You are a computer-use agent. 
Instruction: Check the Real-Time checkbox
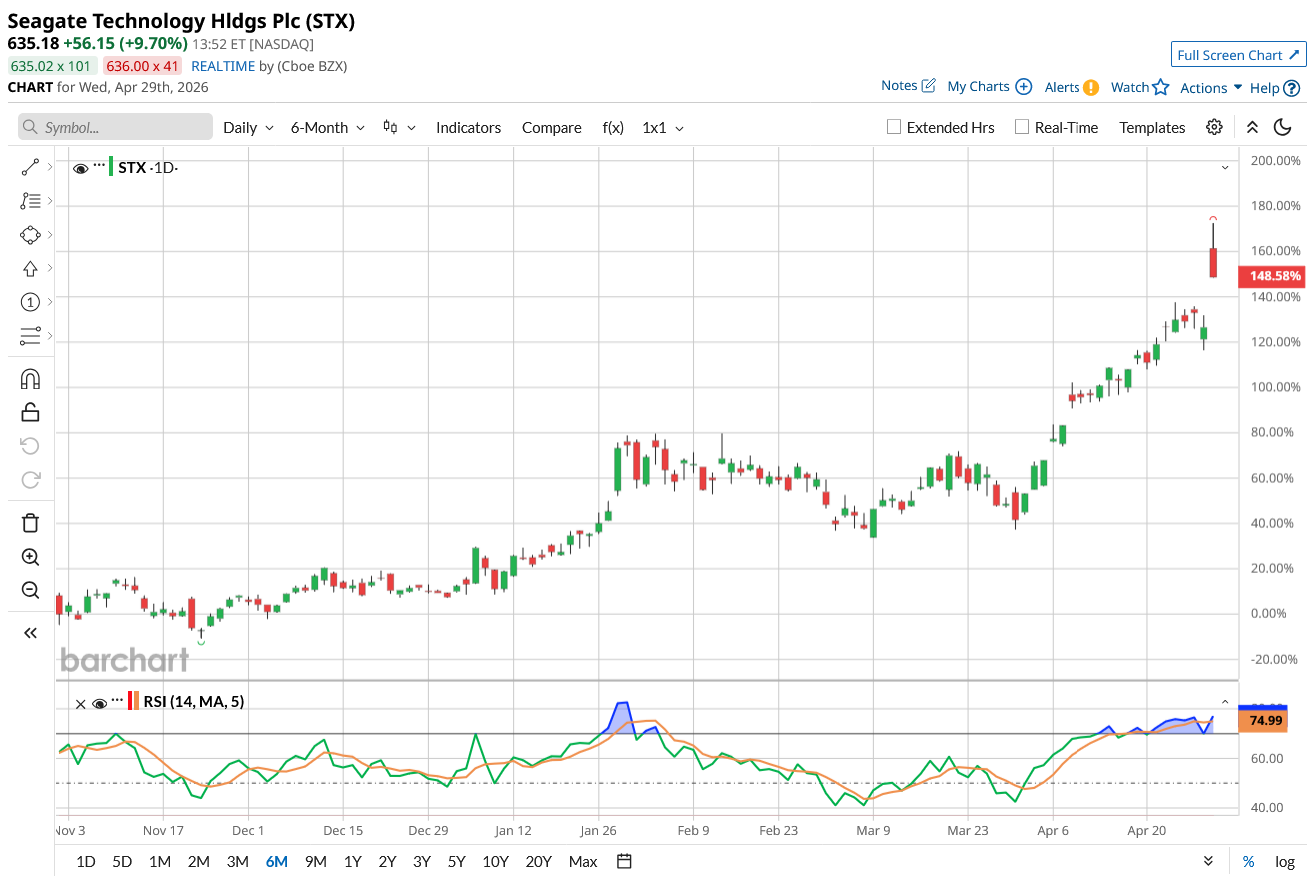tap(1022, 127)
